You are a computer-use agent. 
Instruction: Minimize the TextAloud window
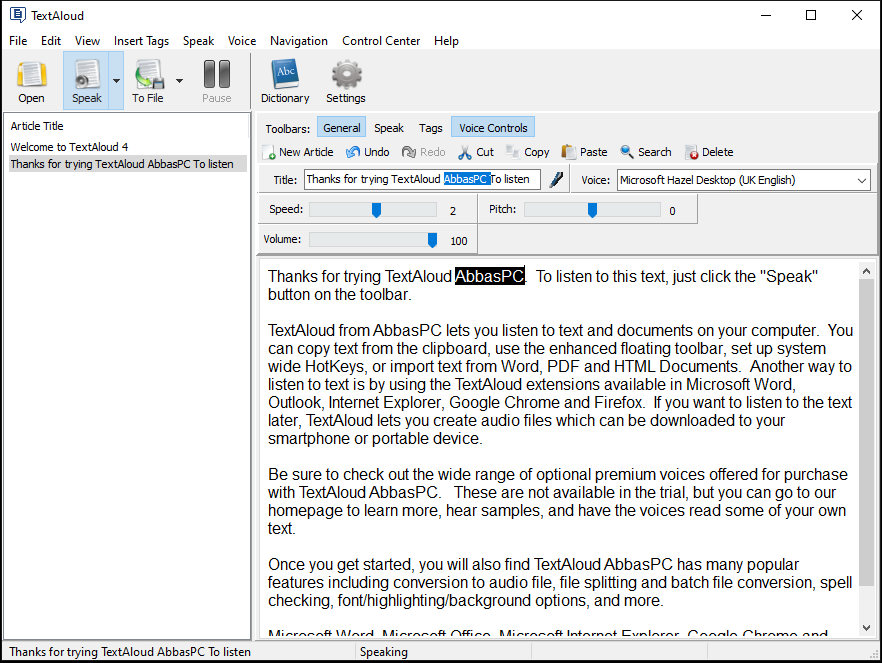[x=766, y=15]
